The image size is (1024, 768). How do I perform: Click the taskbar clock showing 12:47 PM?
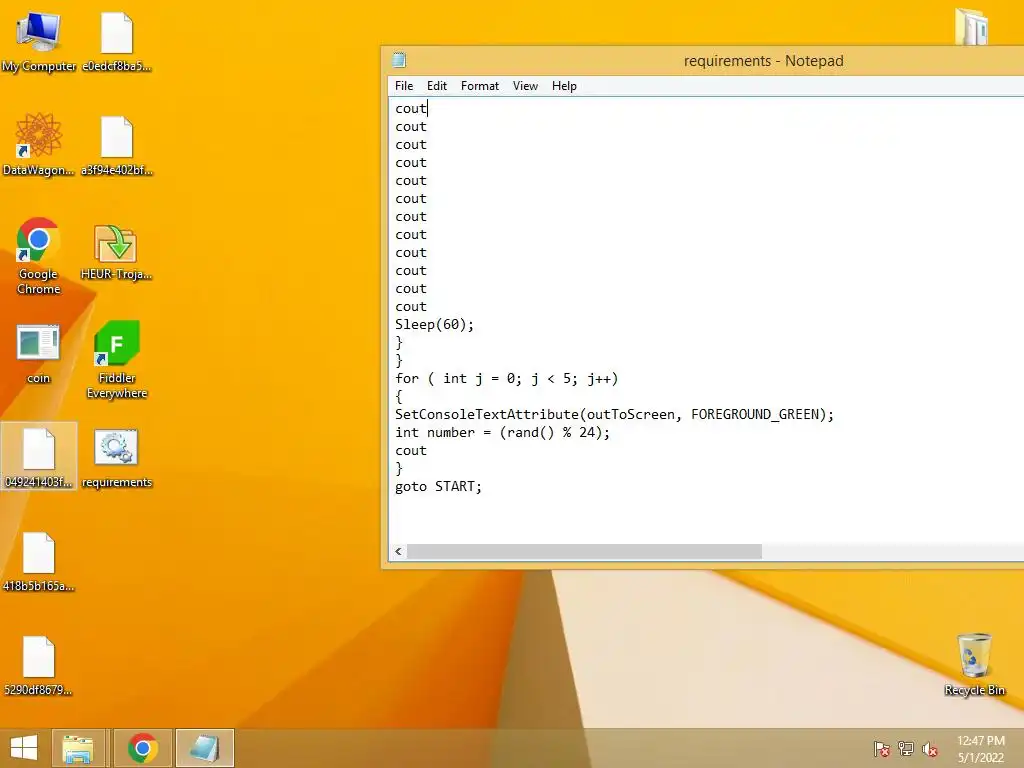click(981, 749)
